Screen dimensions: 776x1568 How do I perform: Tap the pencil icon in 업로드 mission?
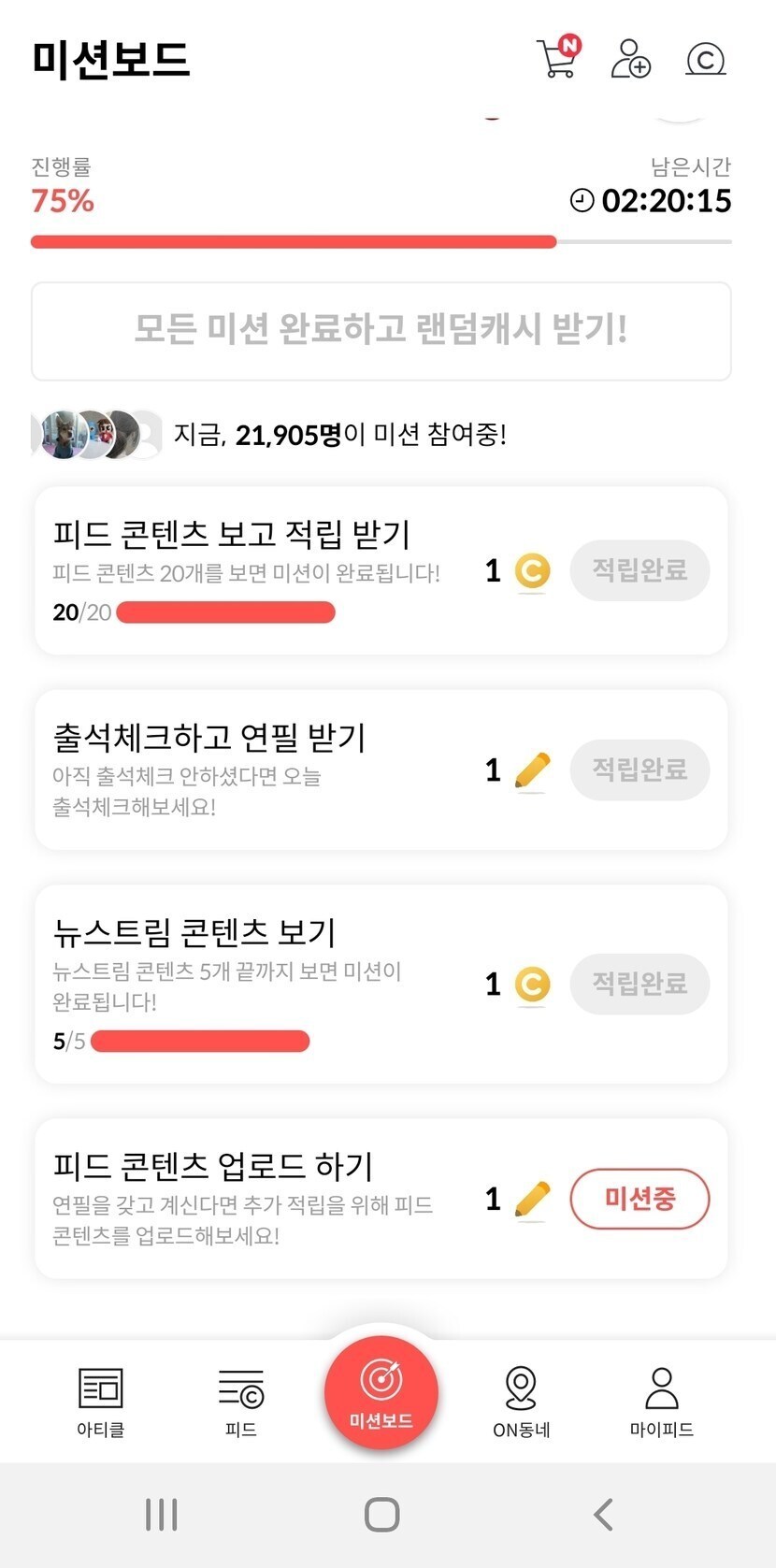(x=532, y=1200)
